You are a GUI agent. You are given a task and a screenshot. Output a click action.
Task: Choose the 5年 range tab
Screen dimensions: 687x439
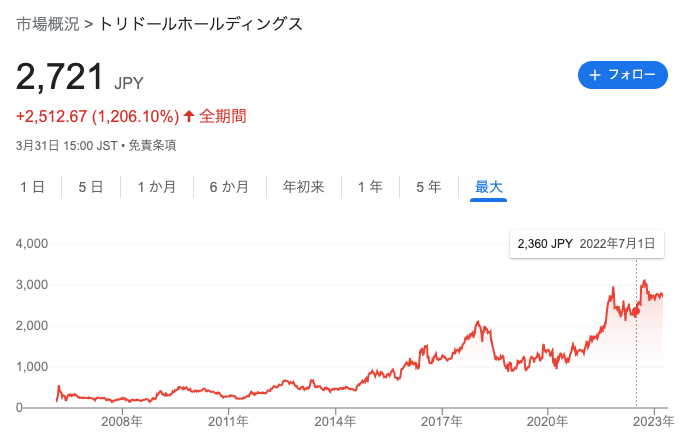coord(428,187)
